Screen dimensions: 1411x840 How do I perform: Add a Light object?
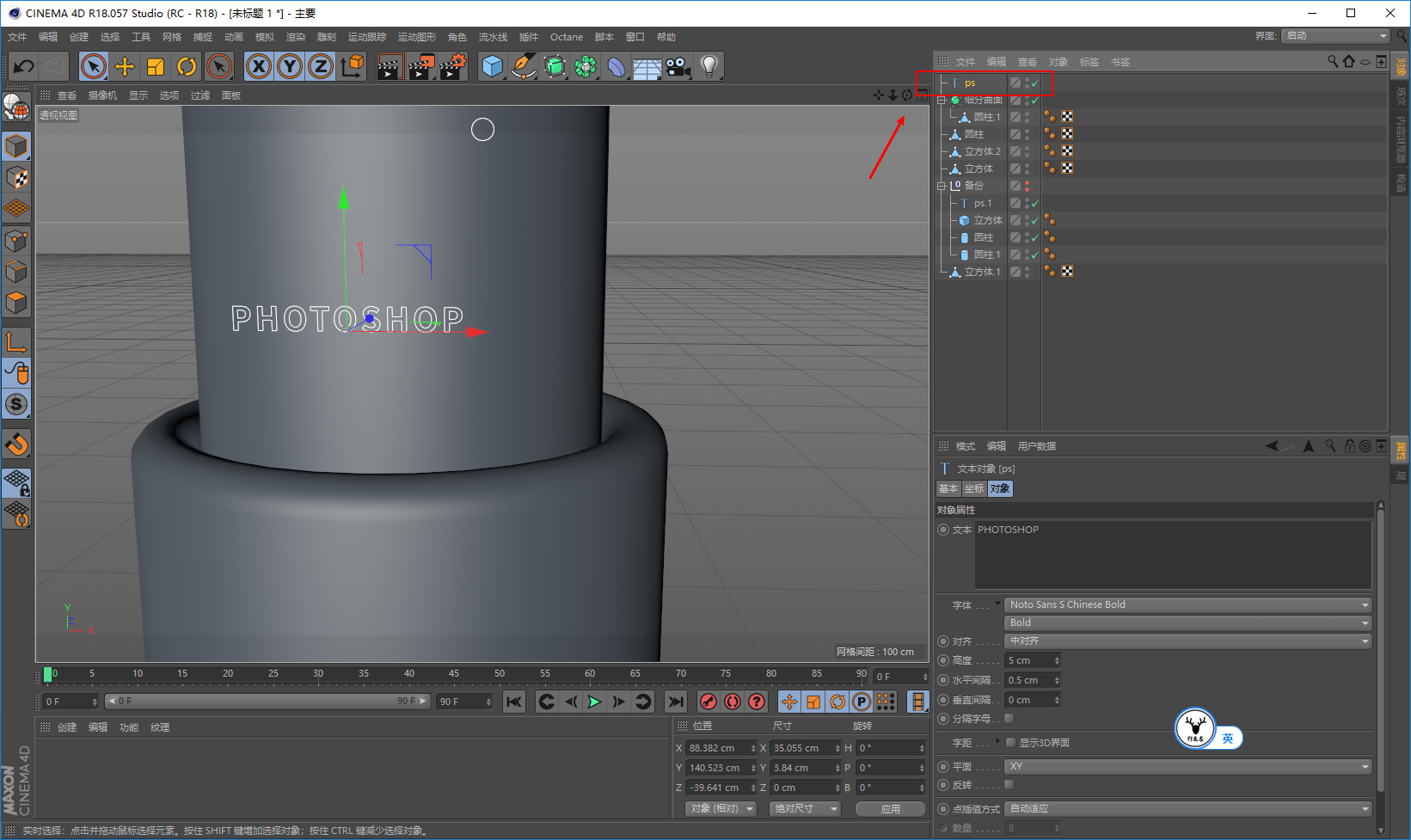coord(709,66)
